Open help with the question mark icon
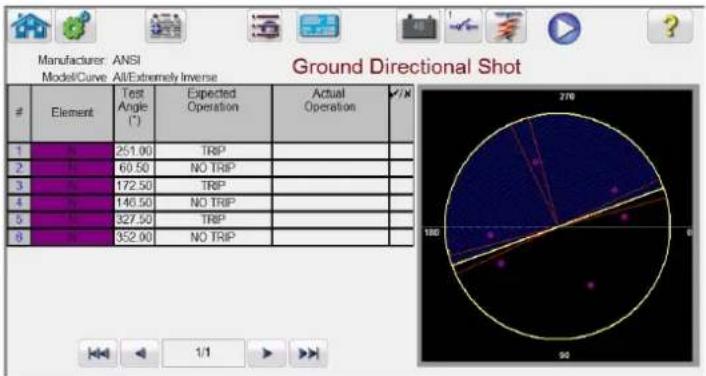 [670, 26]
